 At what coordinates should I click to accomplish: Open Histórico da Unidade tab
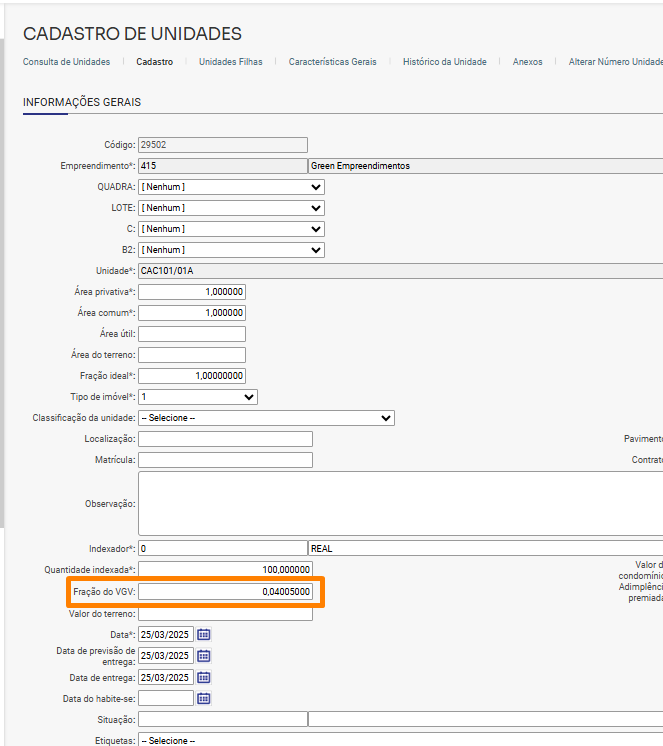(x=445, y=62)
